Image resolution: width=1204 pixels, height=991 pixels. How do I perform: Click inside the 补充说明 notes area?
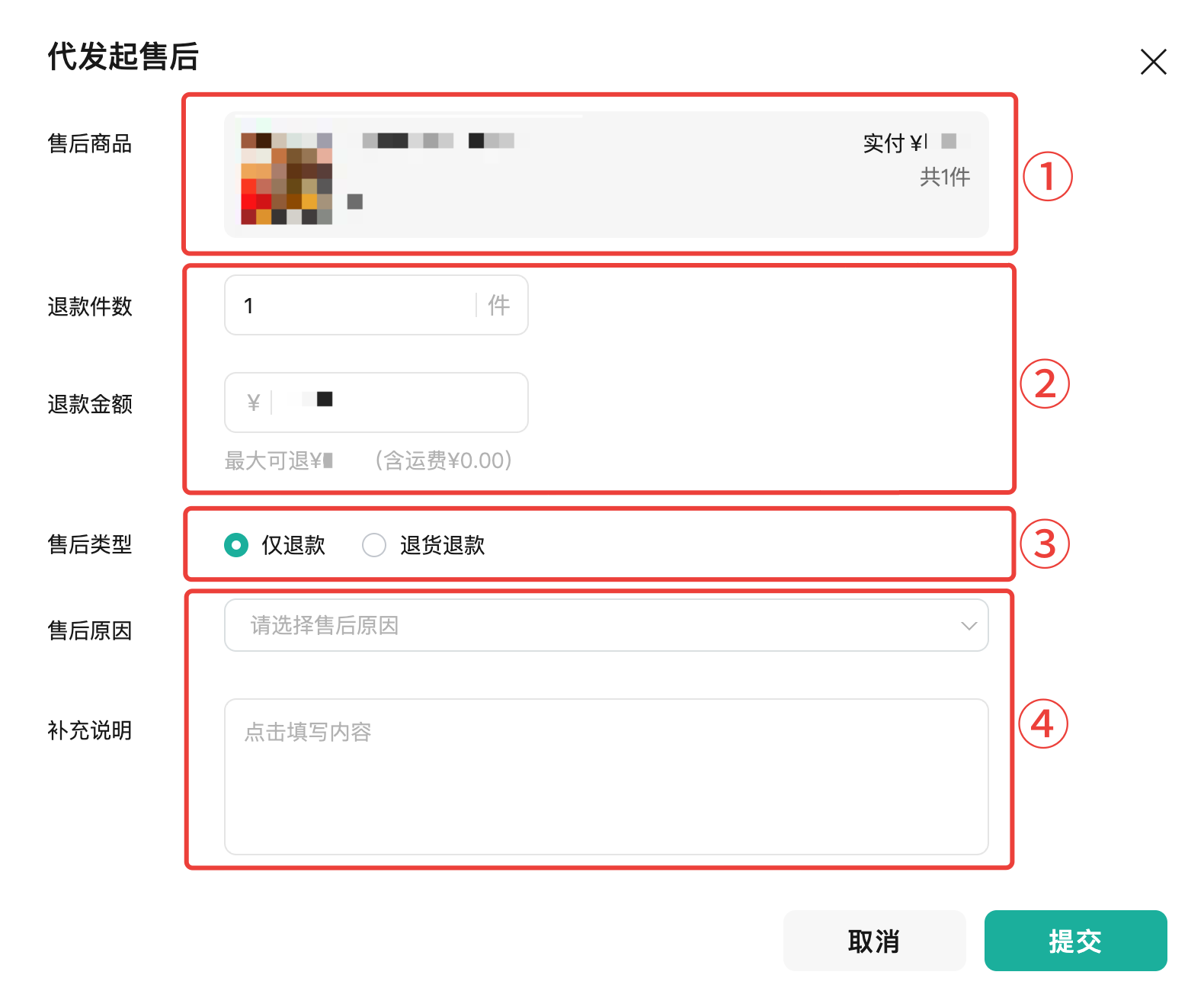point(606,776)
